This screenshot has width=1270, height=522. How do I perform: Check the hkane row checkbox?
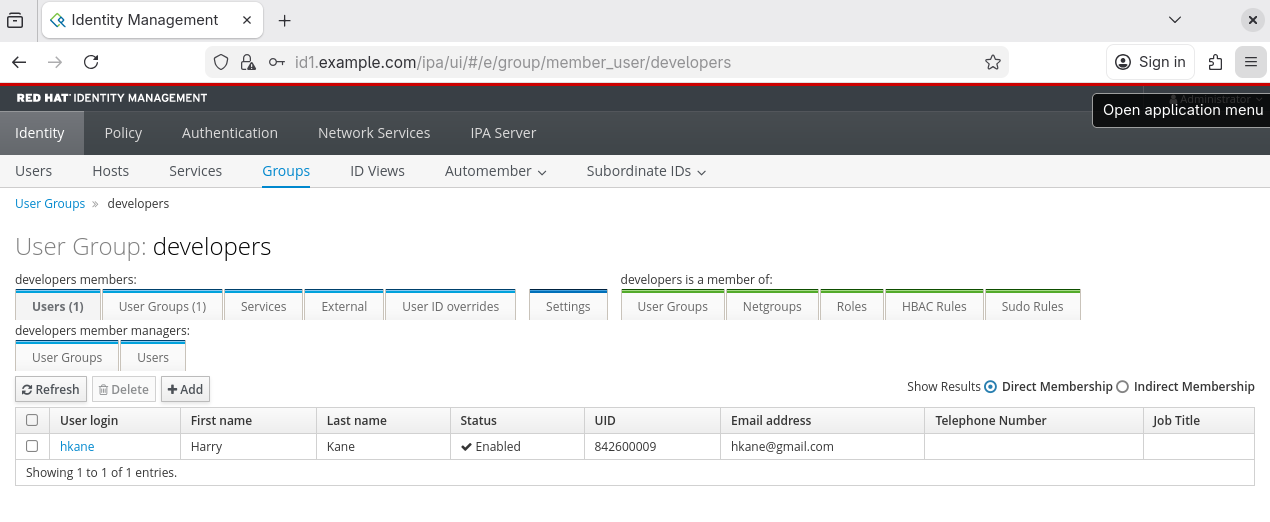32,446
